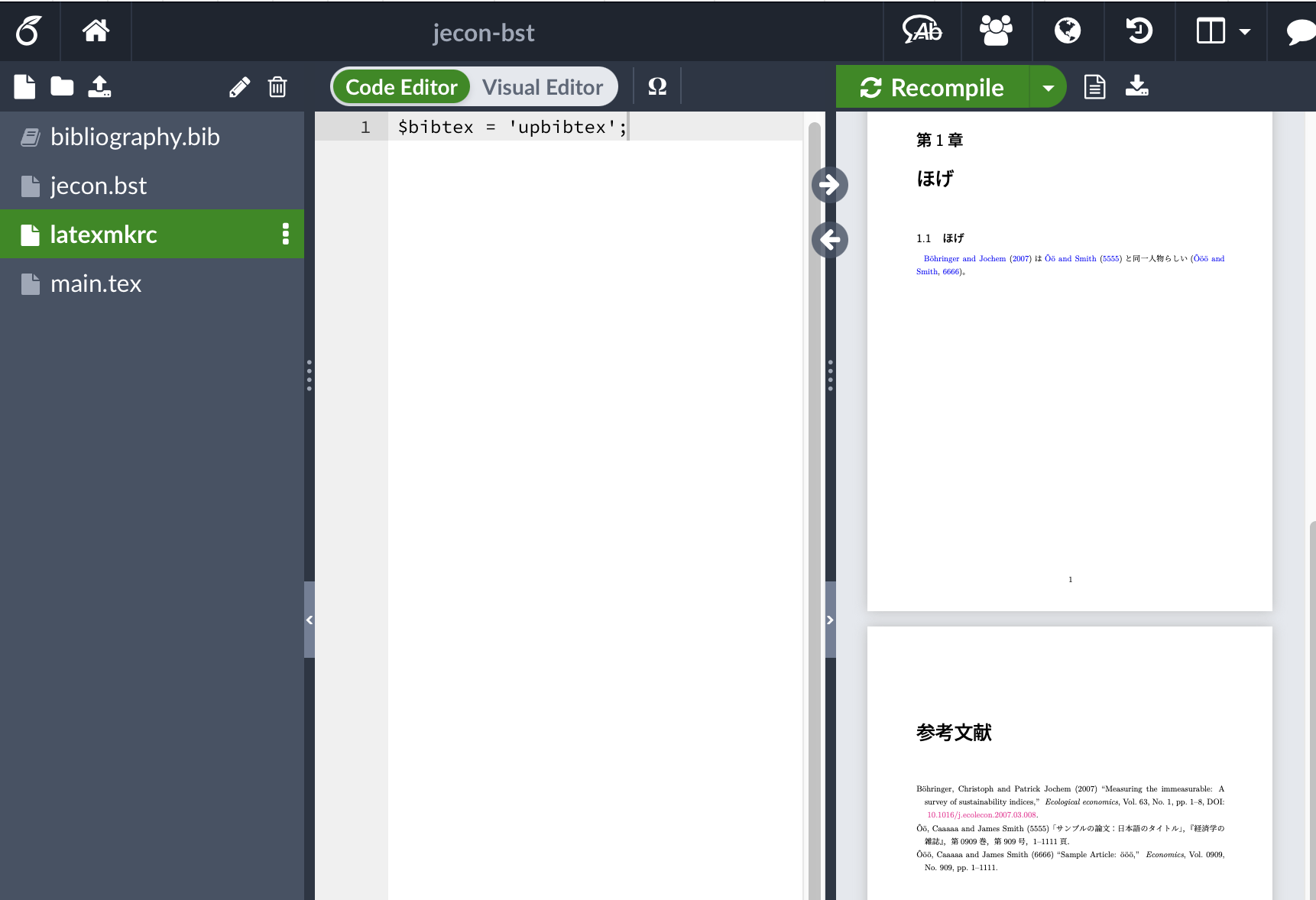Select line number 1 in the gutter
The image size is (1316, 900).
coord(365,127)
